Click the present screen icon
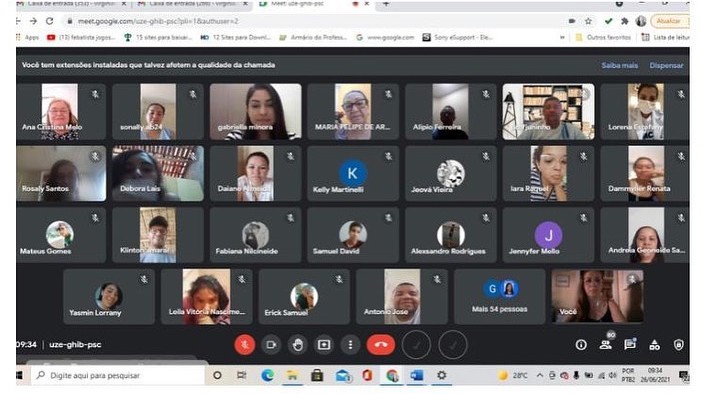The height and width of the screenshot is (394, 701). [324, 345]
